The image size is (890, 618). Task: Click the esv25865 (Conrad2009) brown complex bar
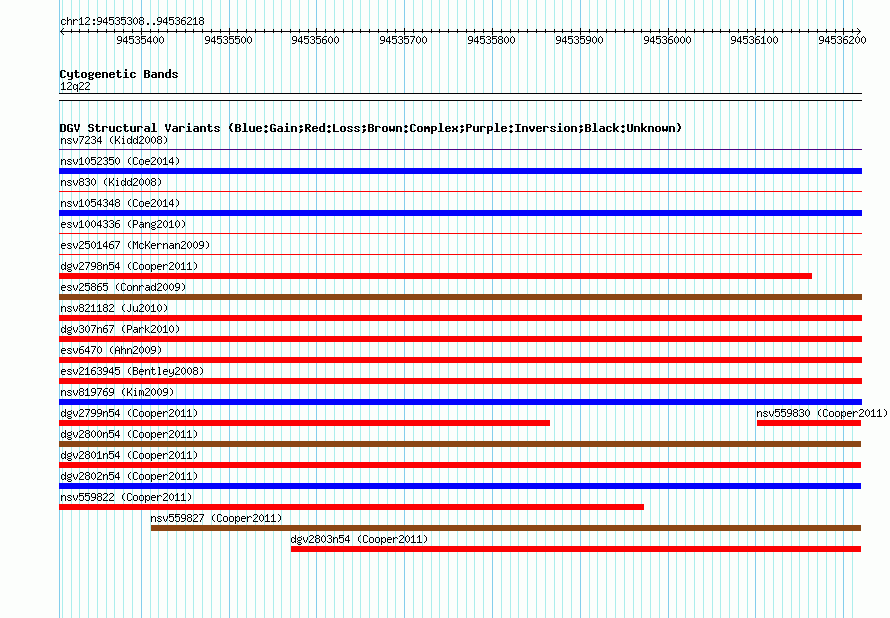(x=460, y=297)
